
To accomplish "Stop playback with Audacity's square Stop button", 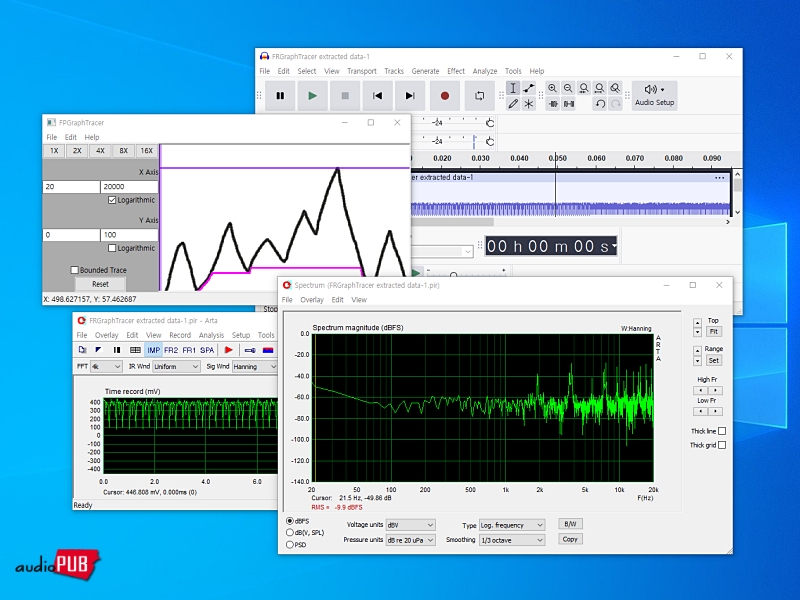I will [345, 95].
